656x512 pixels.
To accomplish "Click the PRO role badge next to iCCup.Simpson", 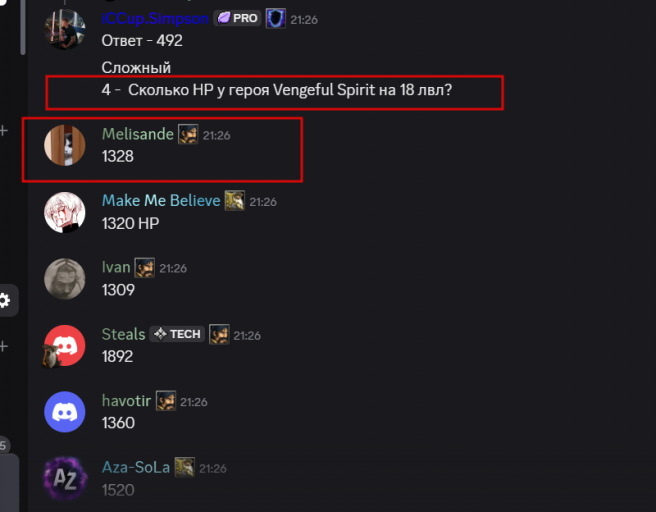I will tap(237, 18).
